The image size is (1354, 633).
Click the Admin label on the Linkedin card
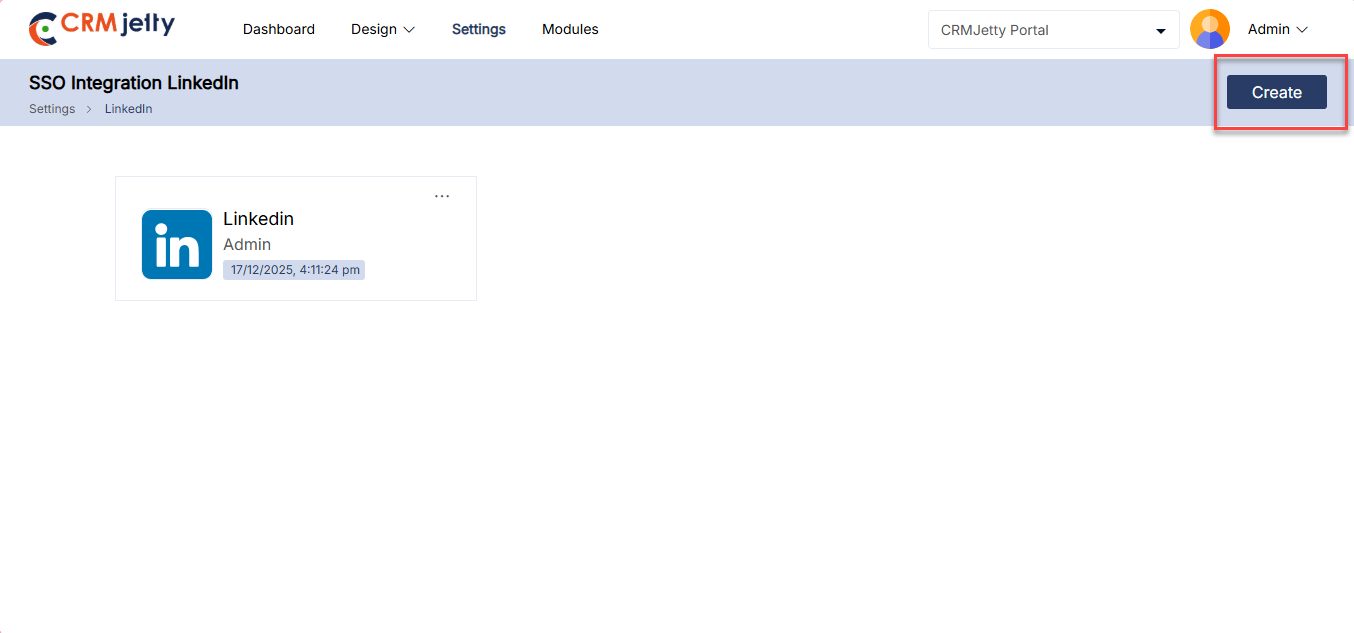(x=247, y=245)
